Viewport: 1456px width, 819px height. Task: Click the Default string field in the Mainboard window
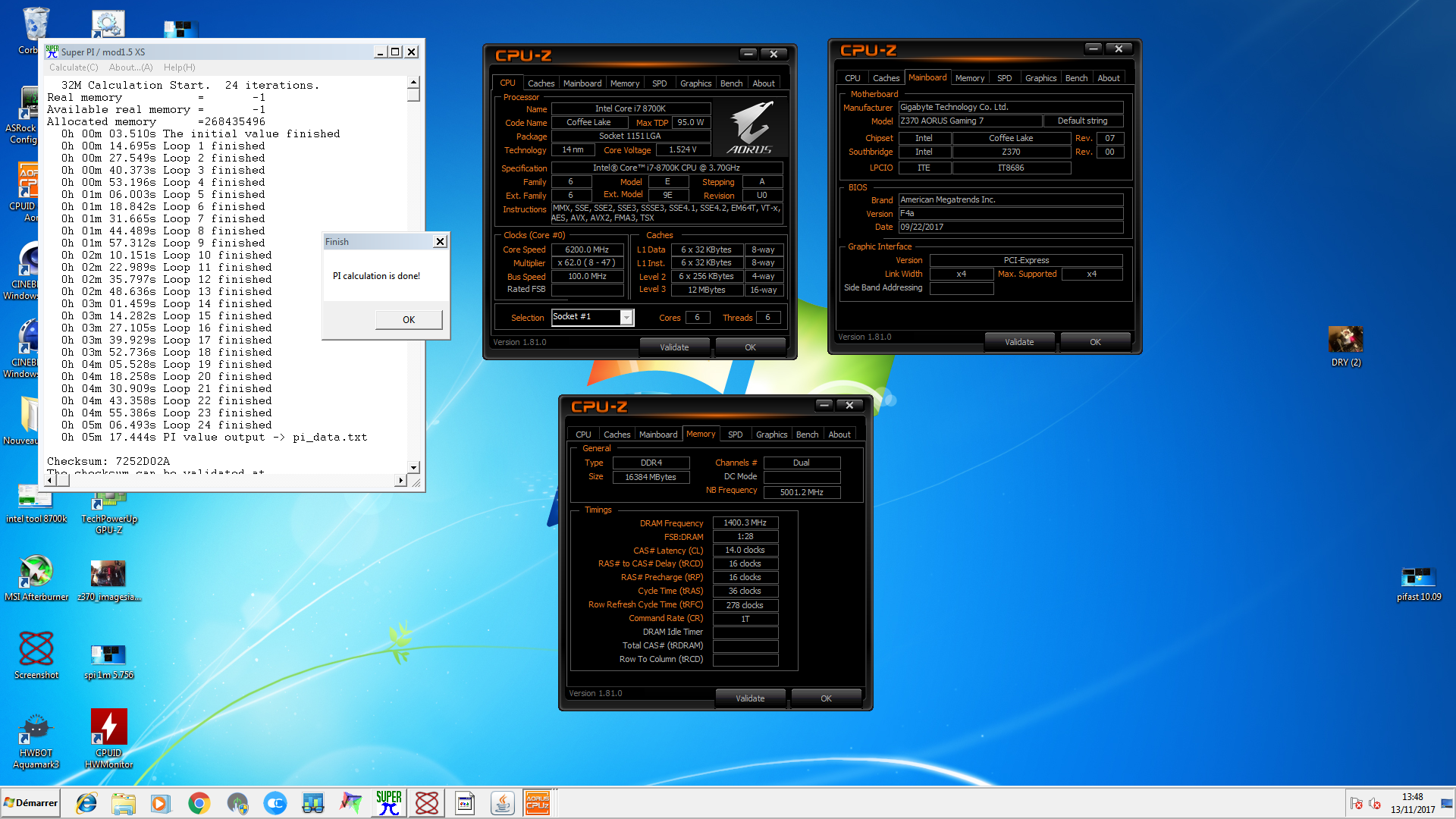tap(1082, 121)
